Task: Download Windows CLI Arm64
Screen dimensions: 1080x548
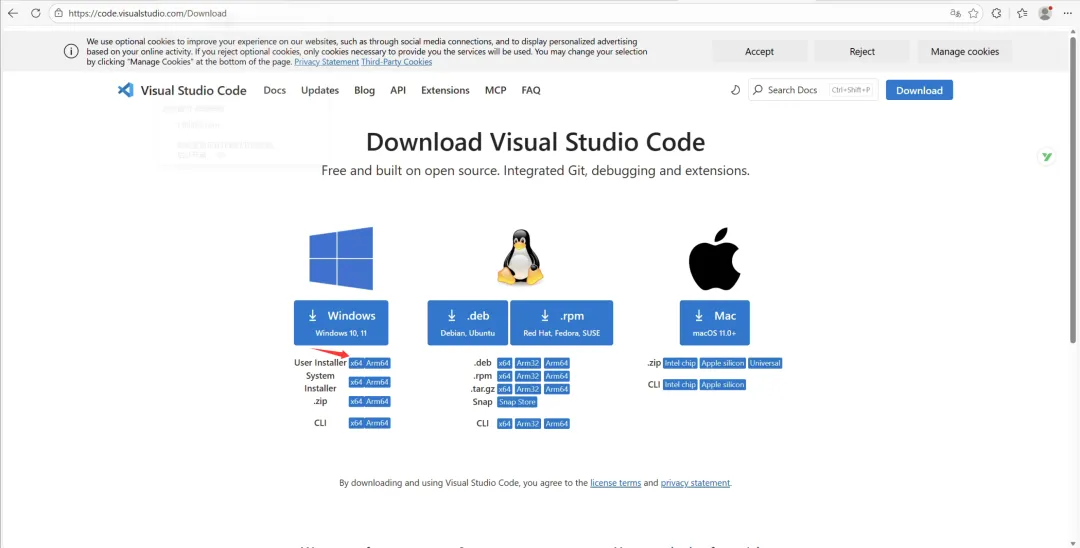Action: [x=377, y=423]
